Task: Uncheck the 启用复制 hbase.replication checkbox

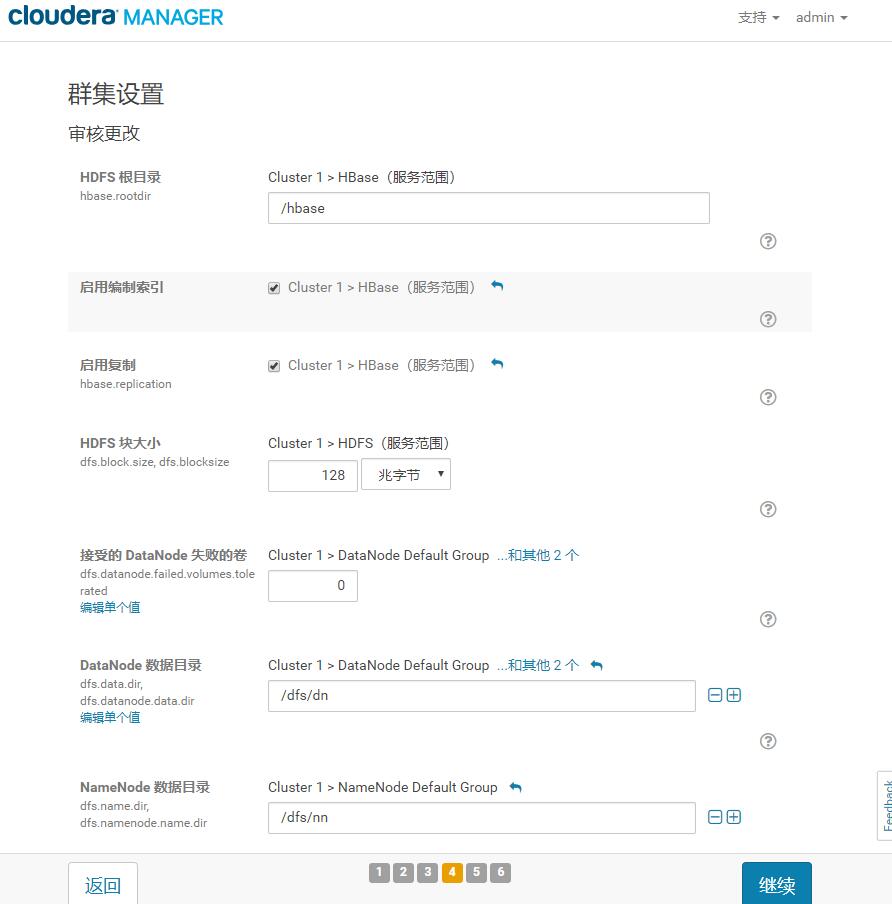Action: pyautogui.click(x=274, y=366)
